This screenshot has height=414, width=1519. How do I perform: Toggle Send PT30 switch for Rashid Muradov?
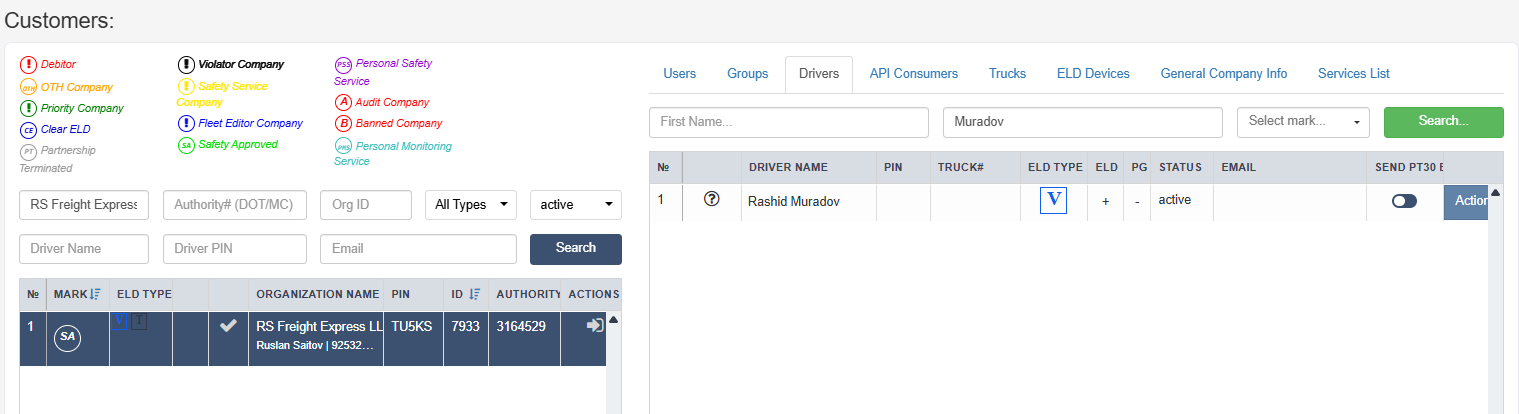pyautogui.click(x=1404, y=201)
